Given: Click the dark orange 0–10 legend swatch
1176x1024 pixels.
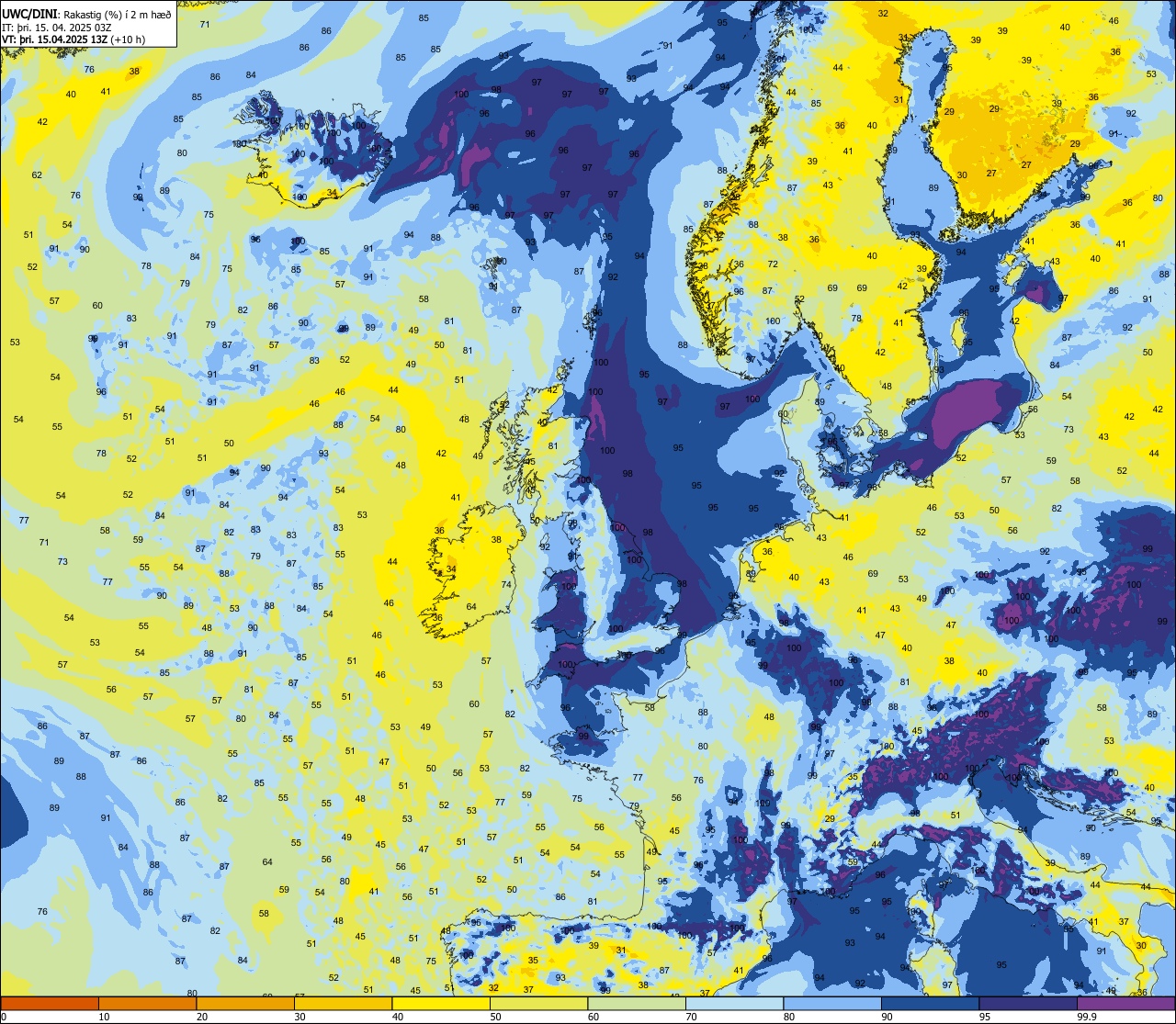Looking at the screenshot, I should (x=50, y=1003).
